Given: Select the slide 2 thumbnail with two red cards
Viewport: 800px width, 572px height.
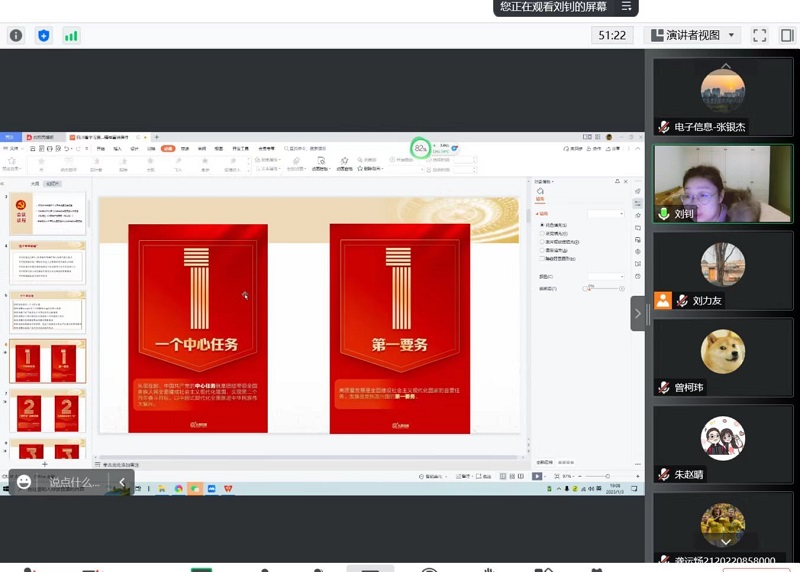Looking at the screenshot, I should point(47,408).
